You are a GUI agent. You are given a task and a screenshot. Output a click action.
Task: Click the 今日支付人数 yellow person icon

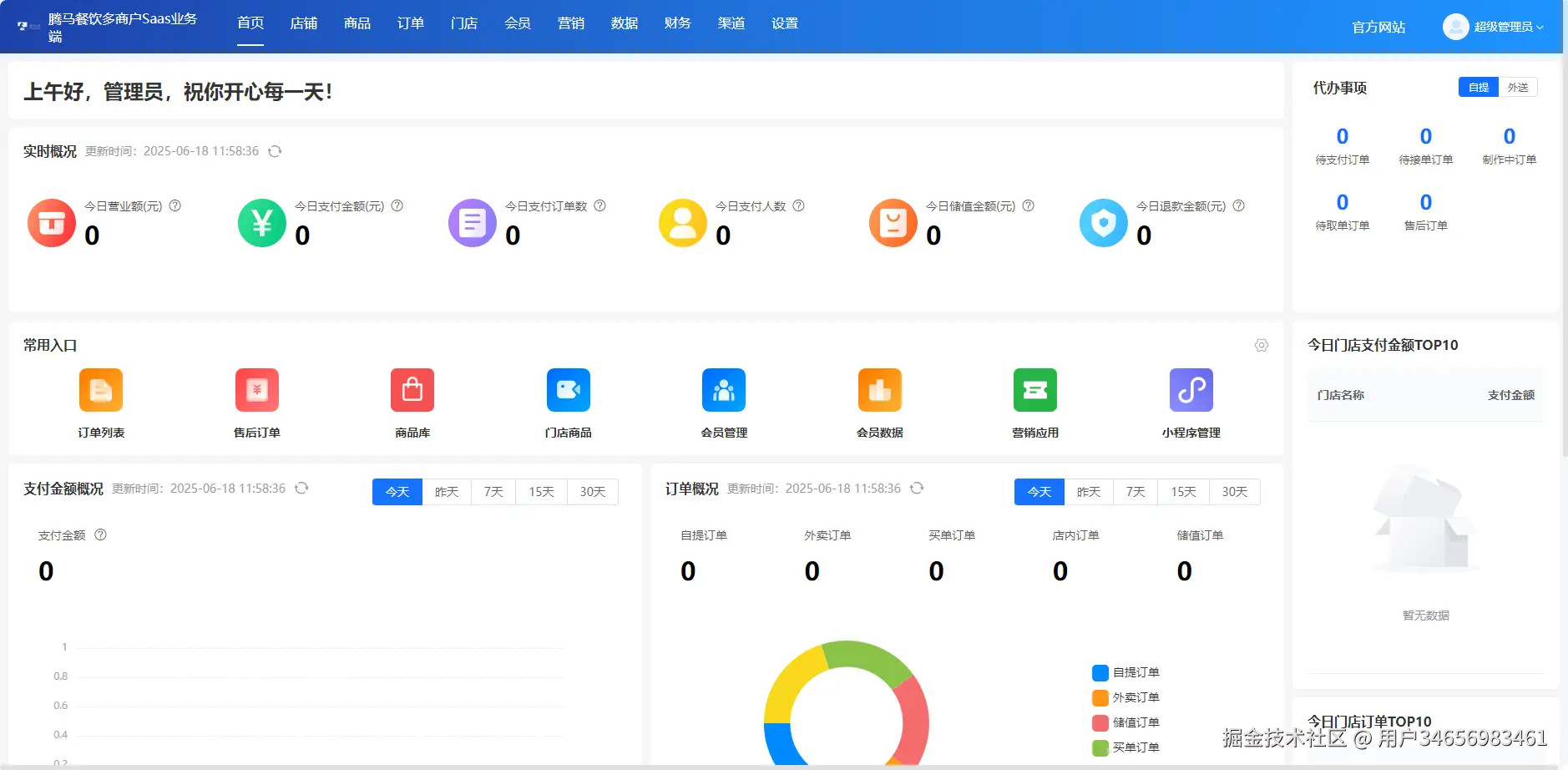683,223
